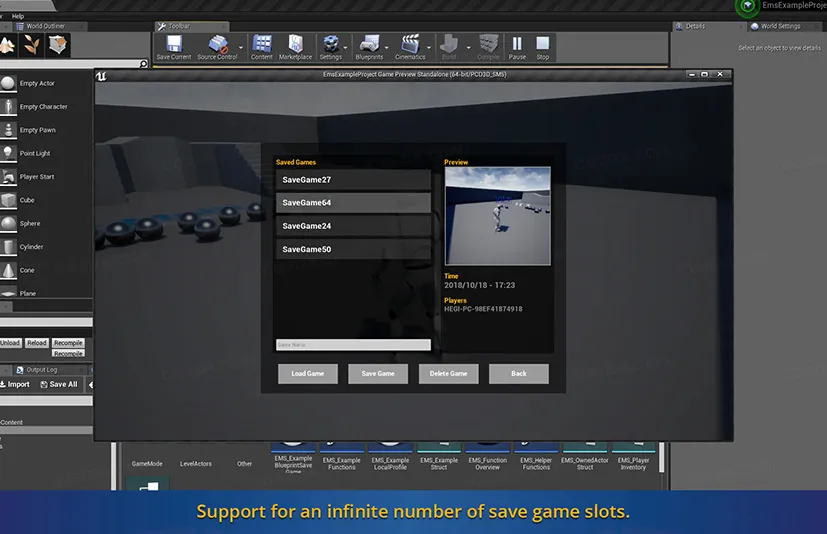Click the Save Game button
Image resolution: width=827 pixels, height=534 pixels.
pos(378,374)
